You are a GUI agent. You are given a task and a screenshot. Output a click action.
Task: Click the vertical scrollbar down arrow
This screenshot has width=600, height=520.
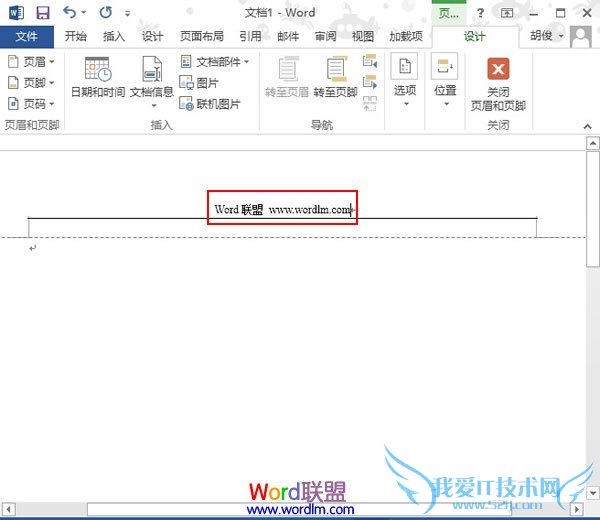click(x=593, y=493)
